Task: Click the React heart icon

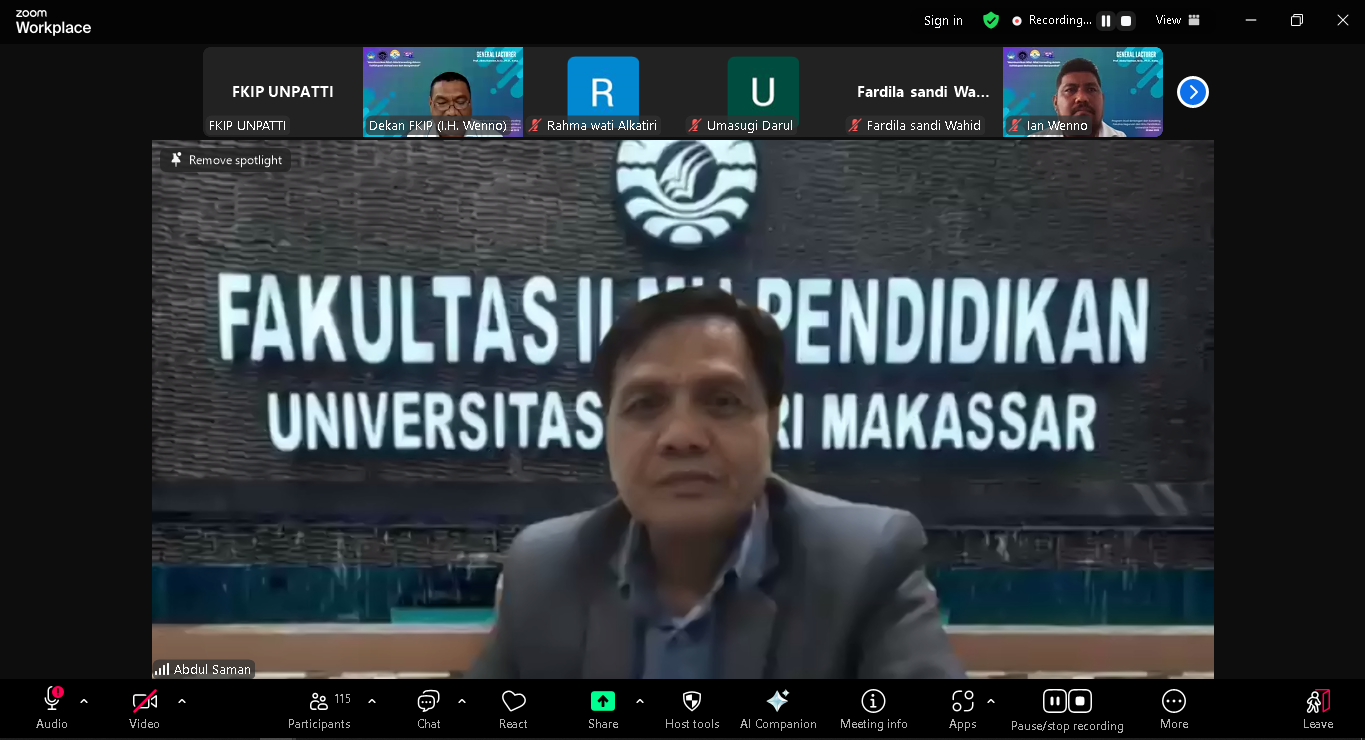Action: click(x=513, y=702)
